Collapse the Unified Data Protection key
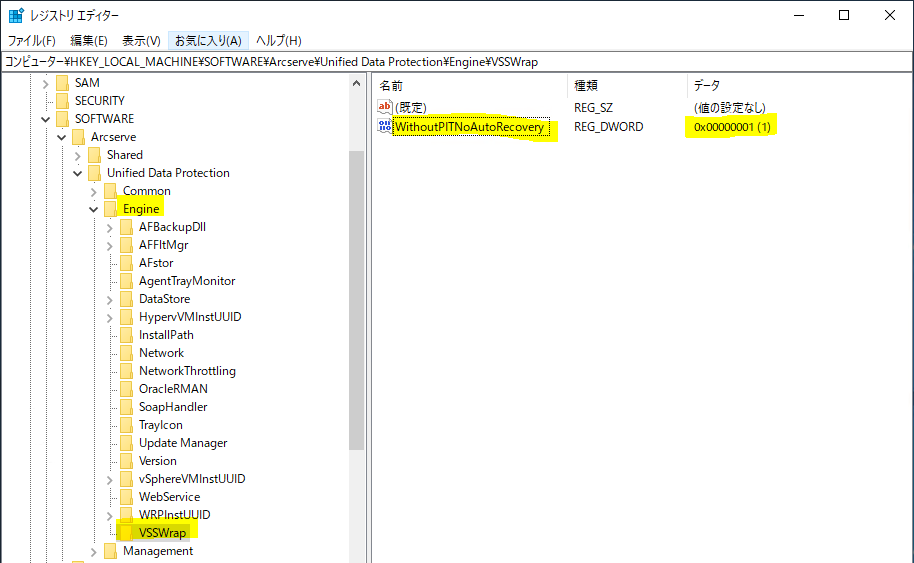 pyautogui.click(x=78, y=174)
